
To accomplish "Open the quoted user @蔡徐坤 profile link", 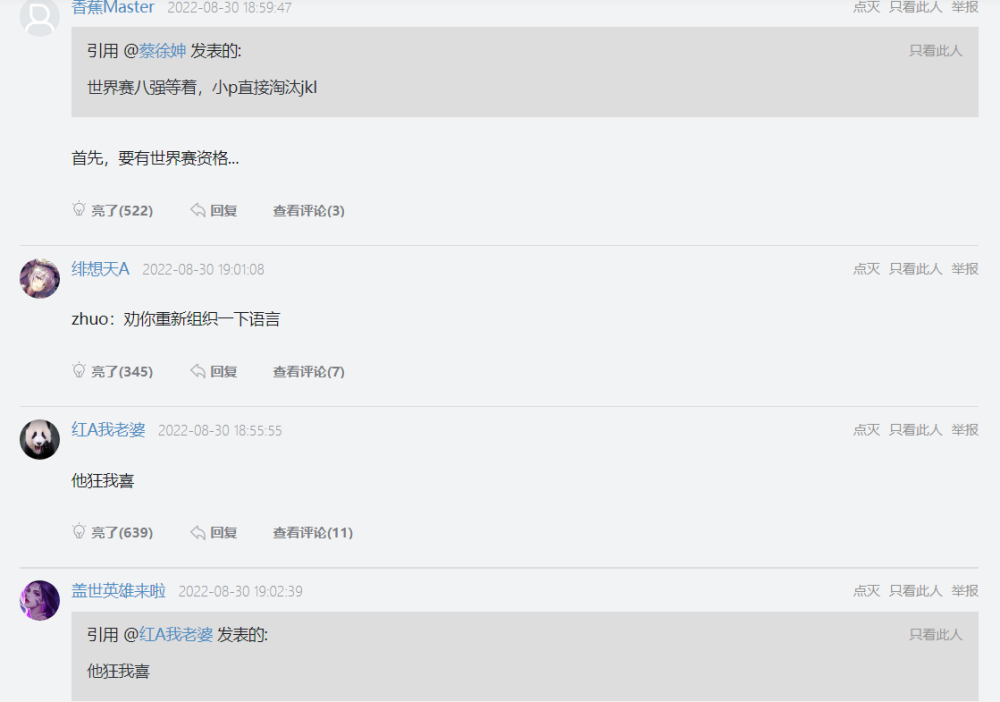I will click(x=162, y=51).
